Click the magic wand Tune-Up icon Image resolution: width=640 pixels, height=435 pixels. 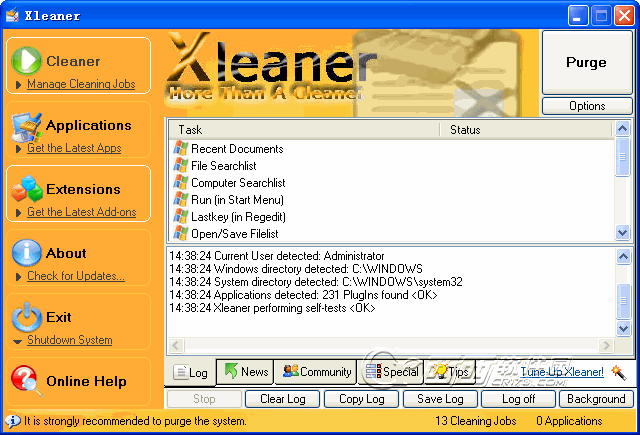618,372
